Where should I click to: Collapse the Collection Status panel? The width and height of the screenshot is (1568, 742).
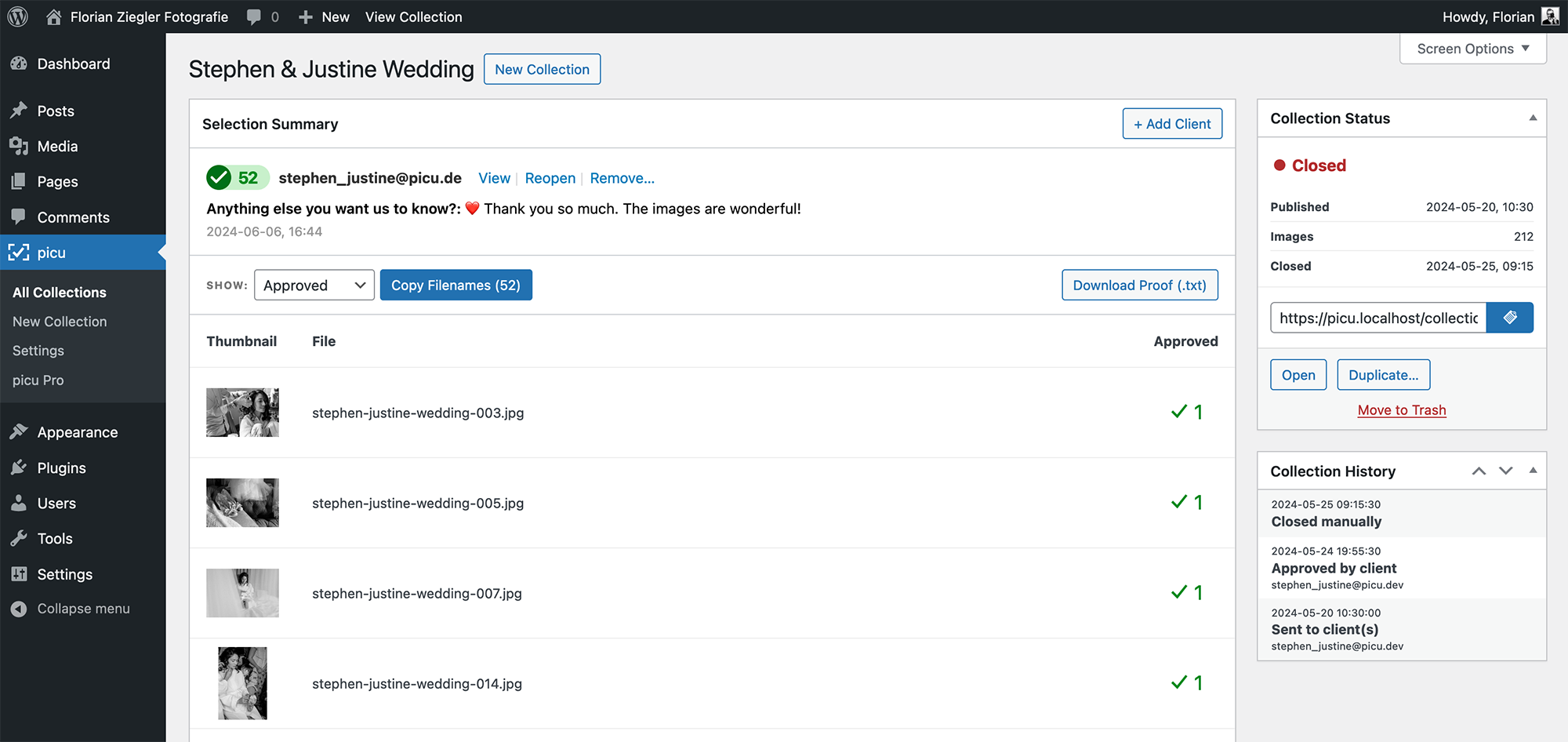point(1533,118)
